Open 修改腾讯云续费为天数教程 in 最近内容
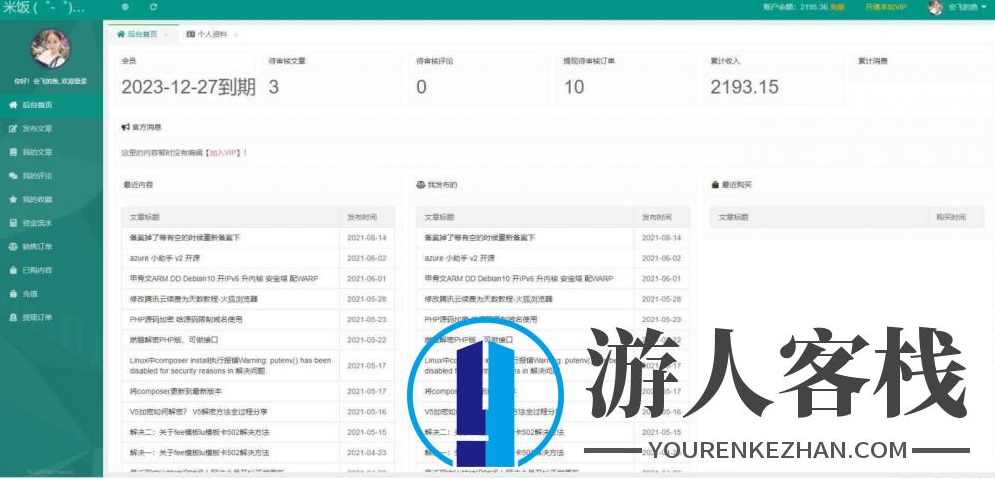Image resolution: width=995 pixels, height=479 pixels. 194,299
